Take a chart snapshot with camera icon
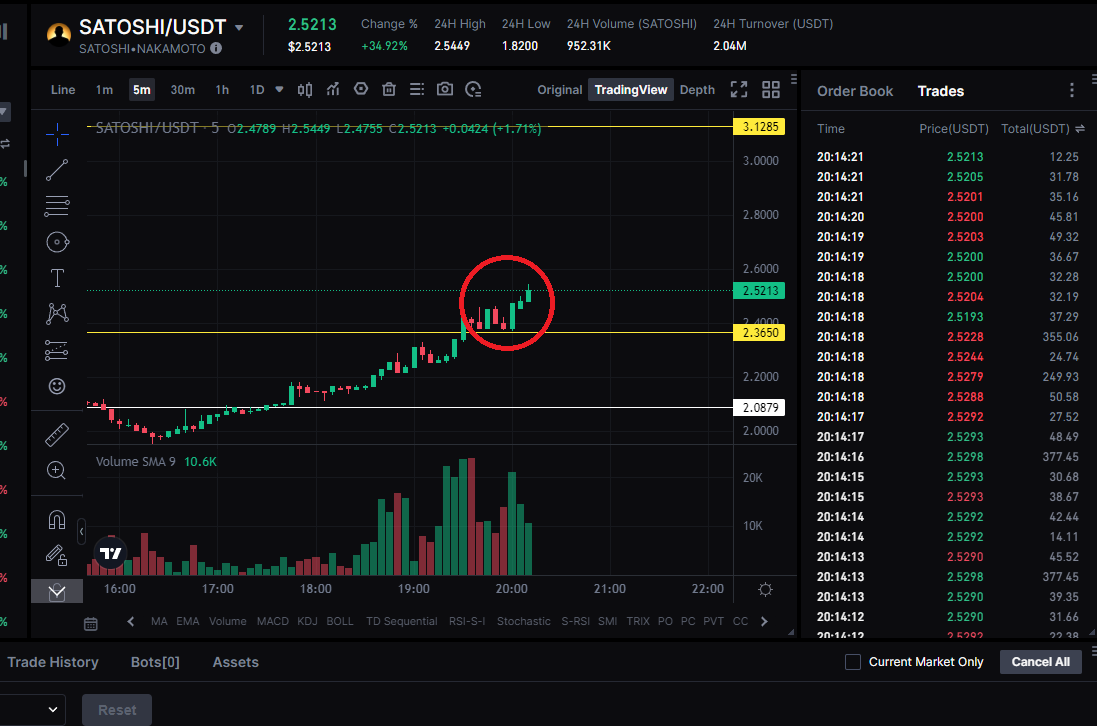This screenshot has width=1097, height=726. (x=445, y=89)
